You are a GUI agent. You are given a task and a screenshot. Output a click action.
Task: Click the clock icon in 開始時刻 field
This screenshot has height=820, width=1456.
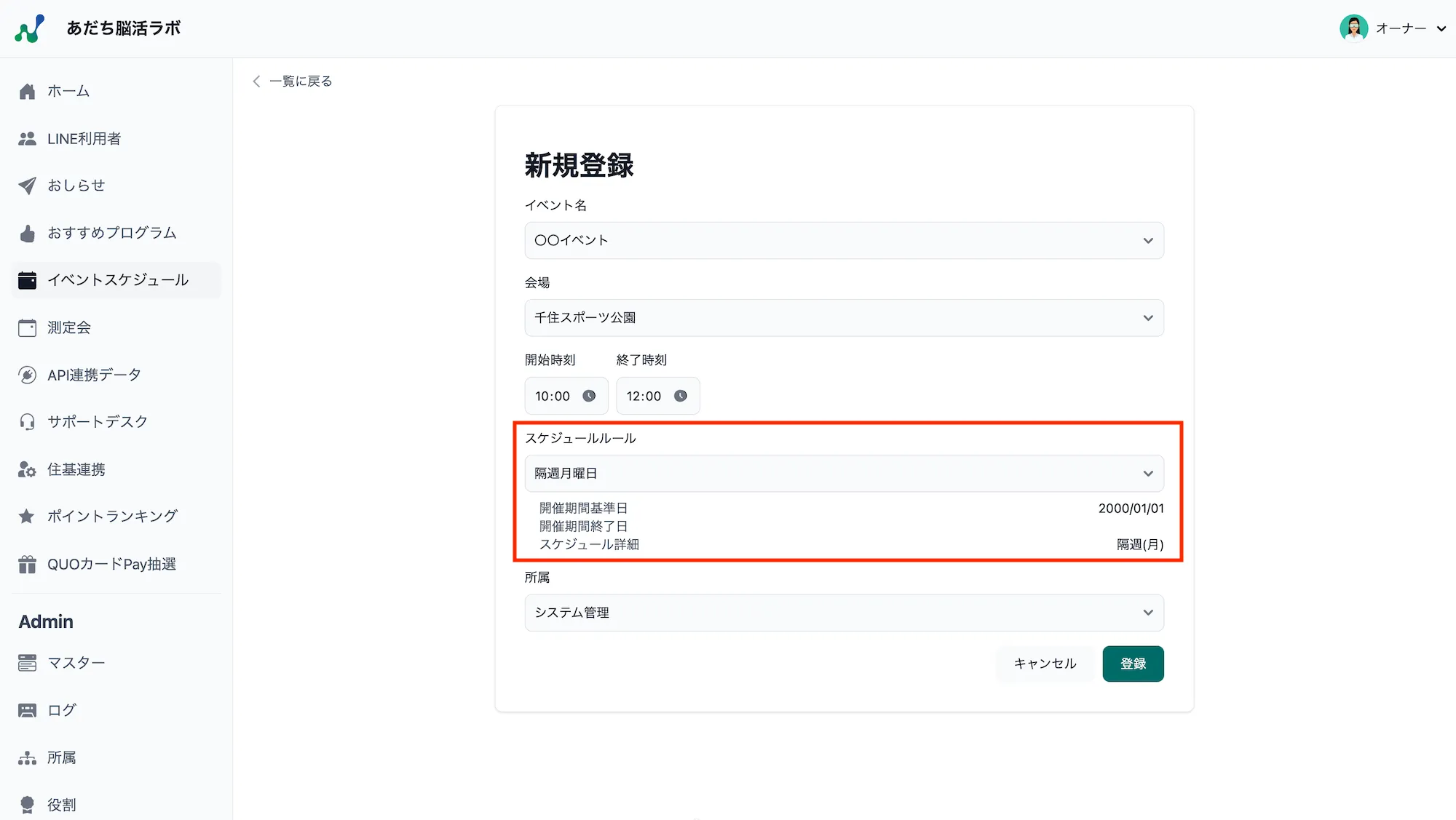[589, 396]
